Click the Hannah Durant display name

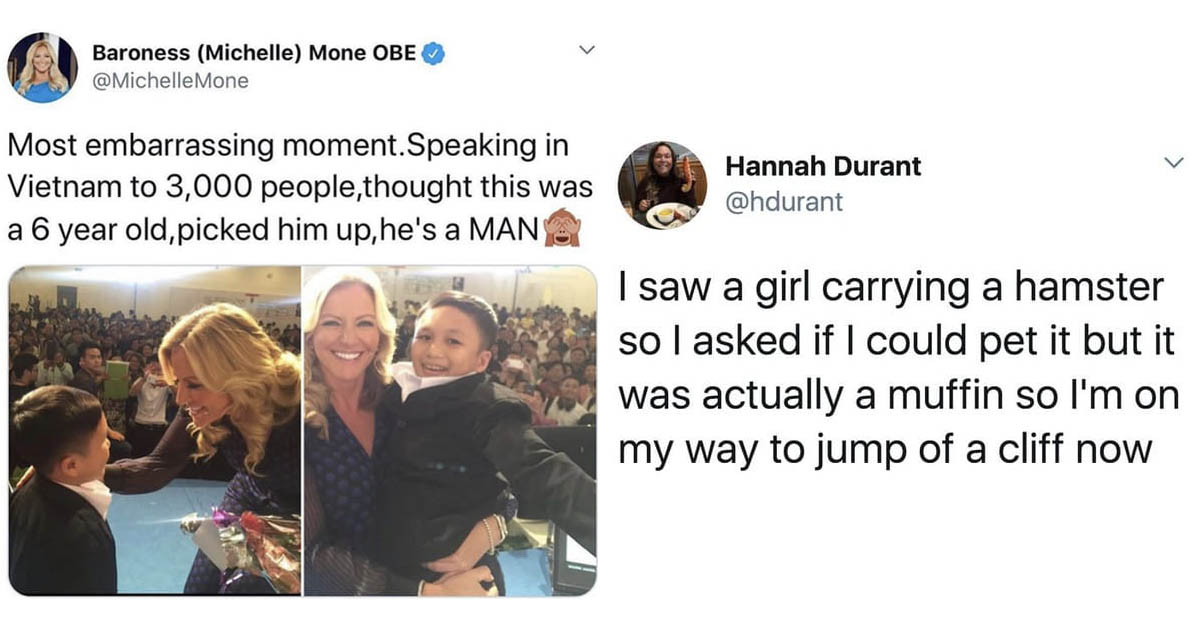coord(823,167)
